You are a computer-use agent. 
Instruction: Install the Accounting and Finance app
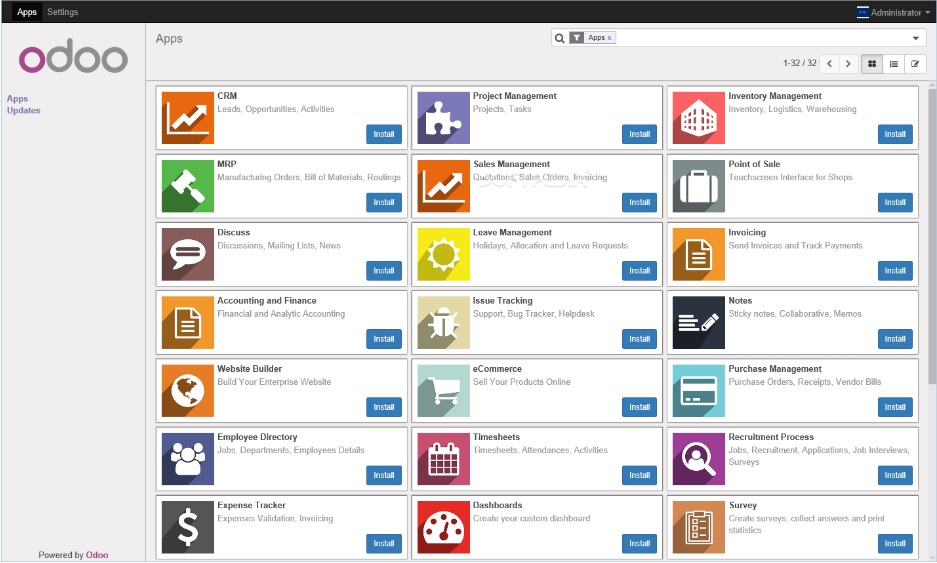tap(384, 339)
